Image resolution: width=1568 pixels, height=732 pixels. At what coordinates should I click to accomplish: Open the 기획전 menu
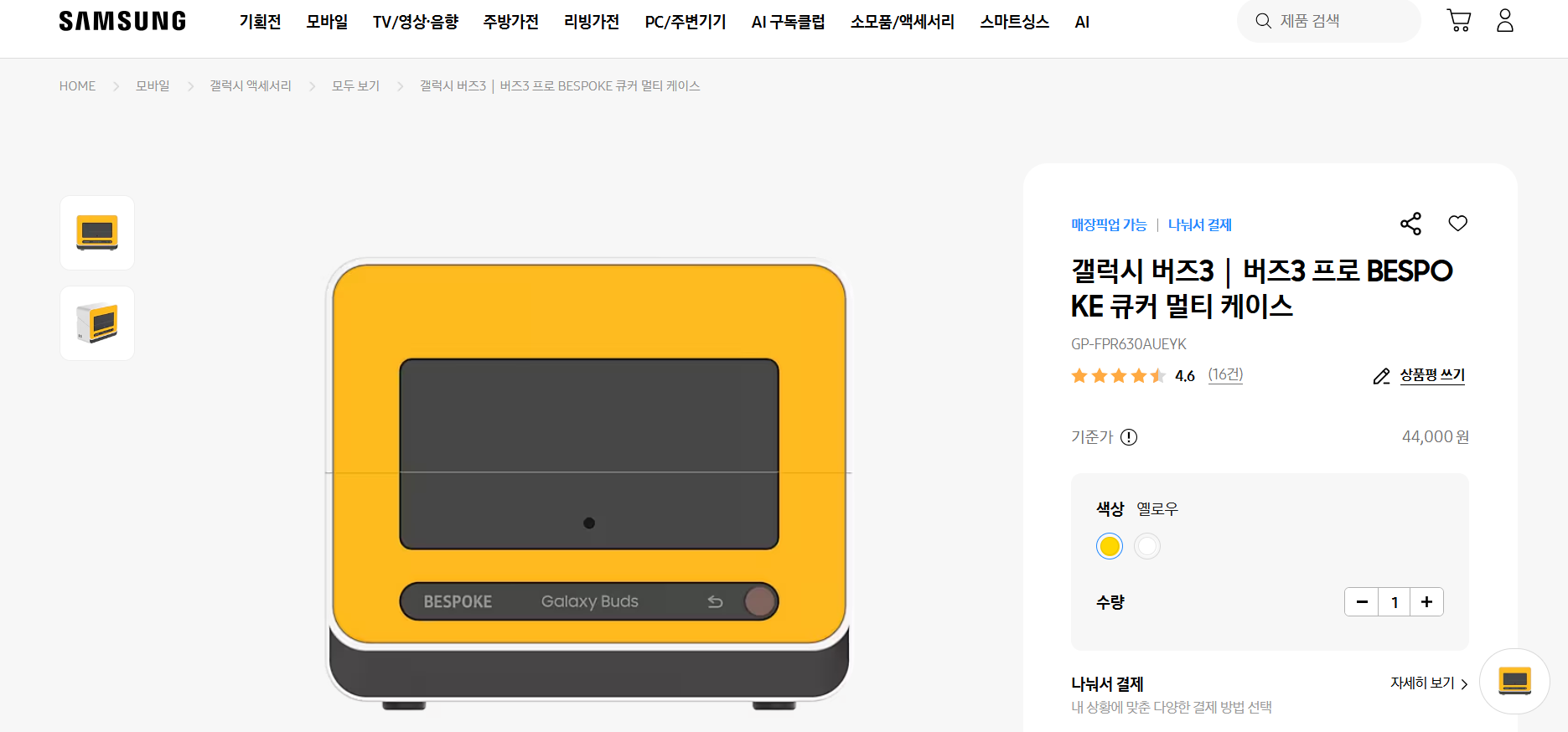(260, 22)
